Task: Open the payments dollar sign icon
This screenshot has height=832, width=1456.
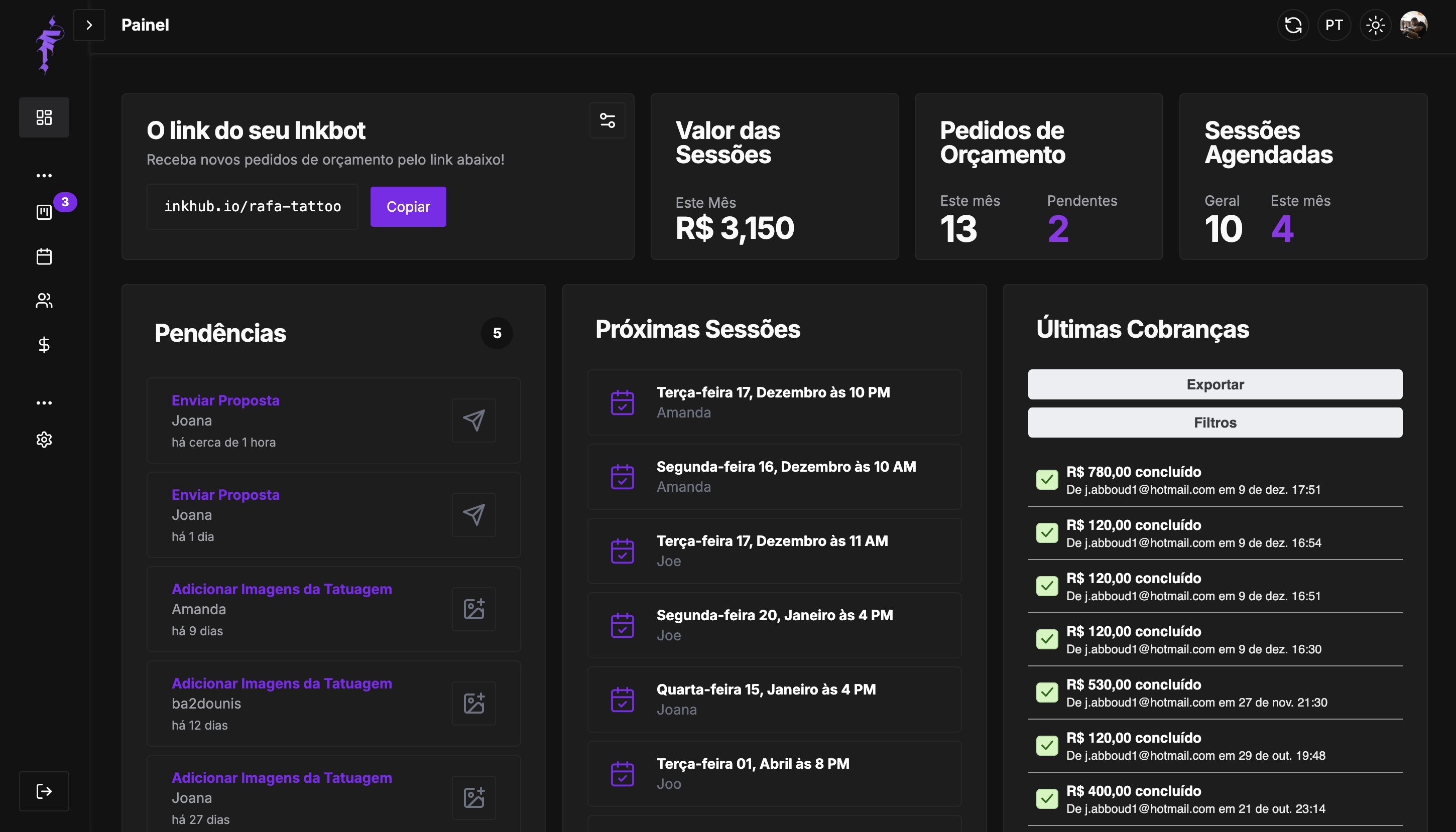Action: 44,345
